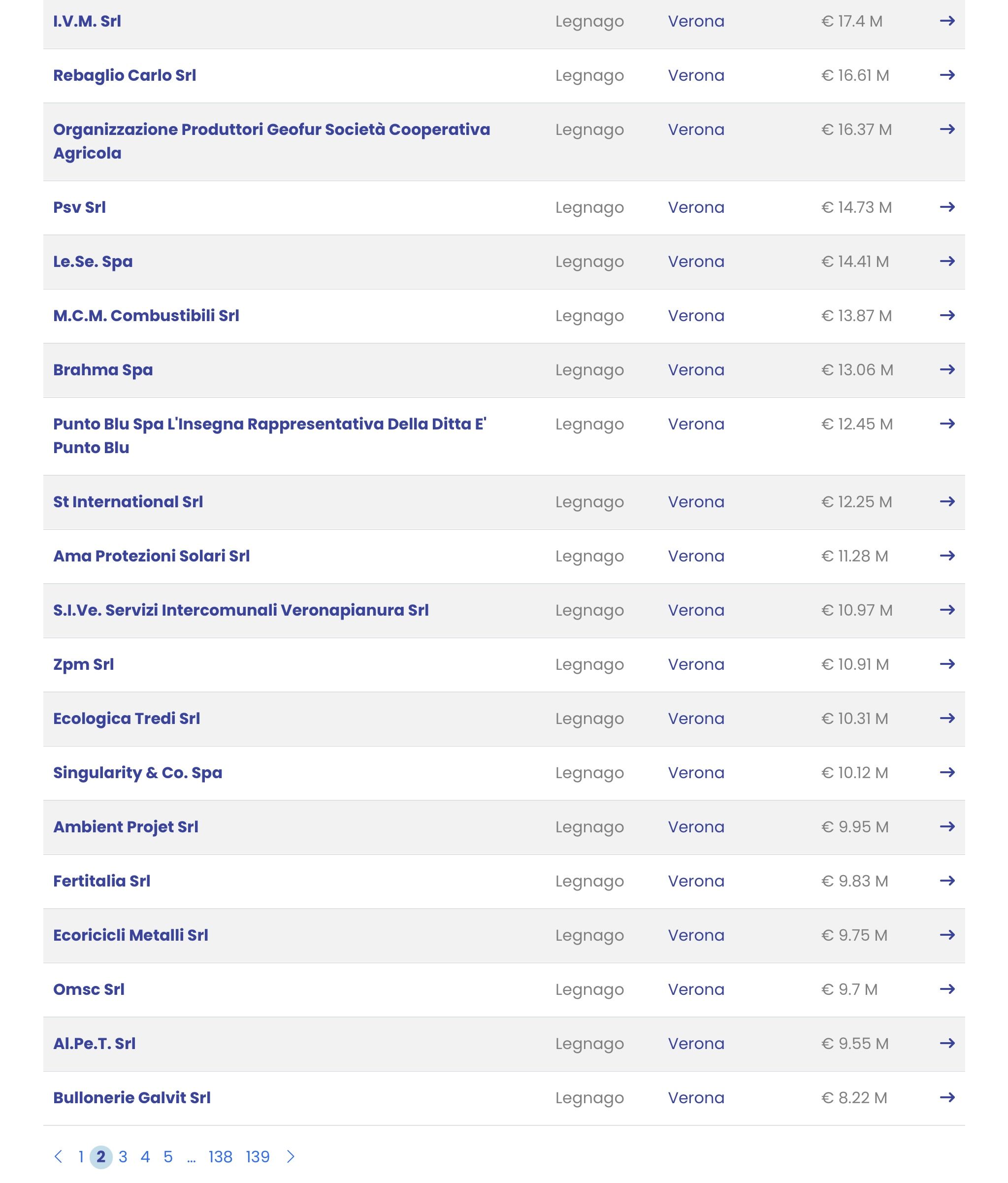
Task: Open M.C.M. Combustibili Srl company page
Action: click(x=146, y=316)
